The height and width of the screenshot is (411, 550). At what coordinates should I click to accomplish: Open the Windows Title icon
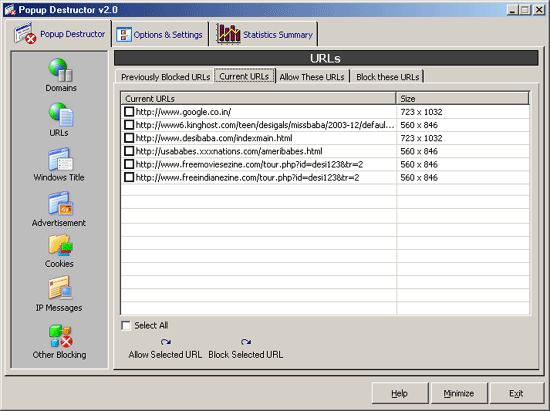(60, 159)
